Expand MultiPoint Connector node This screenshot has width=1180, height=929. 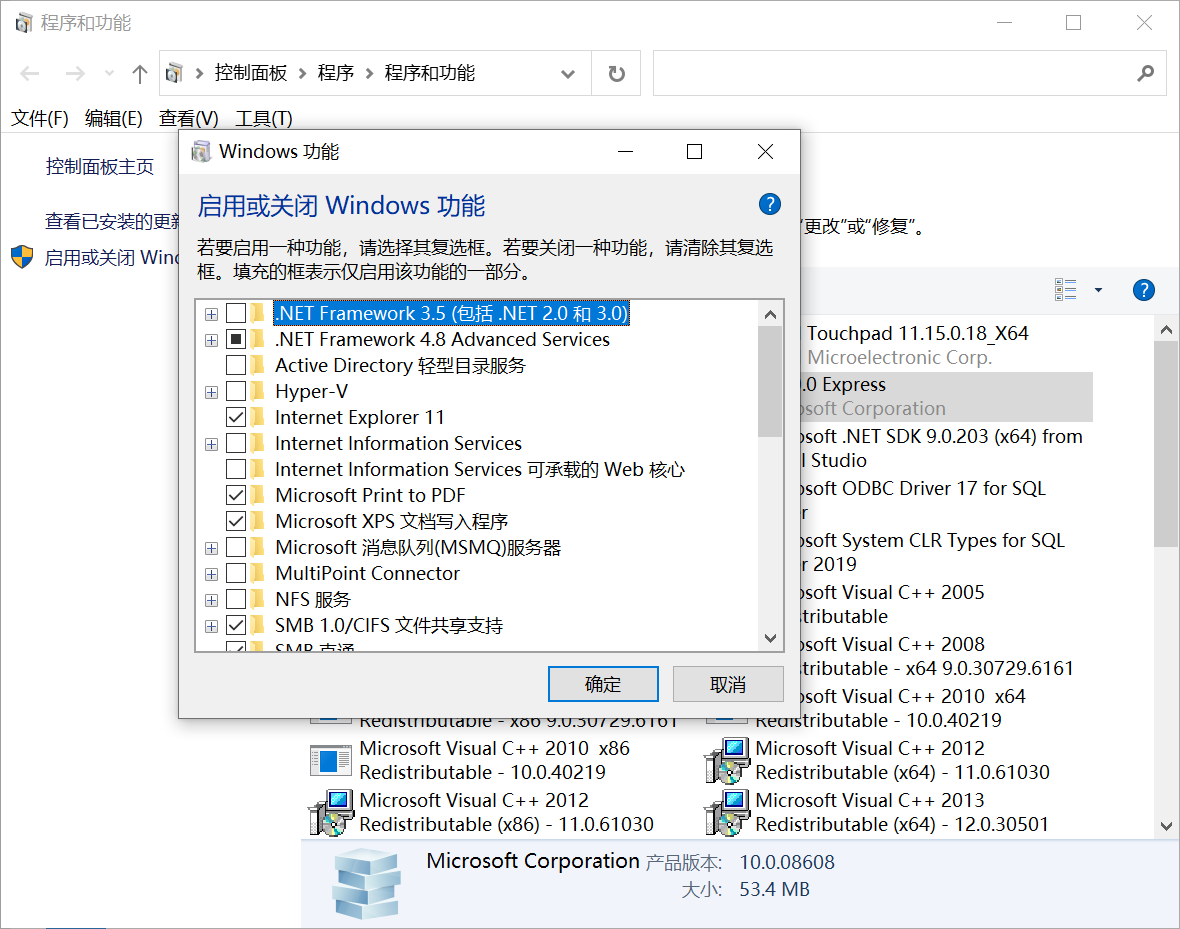[211, 574]
